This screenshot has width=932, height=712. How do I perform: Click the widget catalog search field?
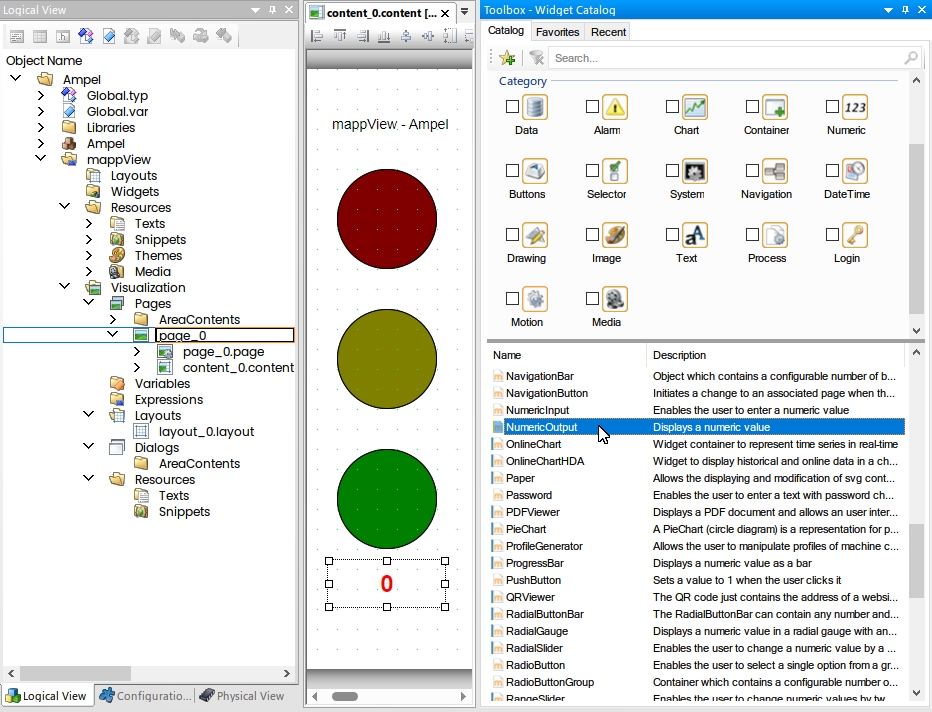click(728, 58)
